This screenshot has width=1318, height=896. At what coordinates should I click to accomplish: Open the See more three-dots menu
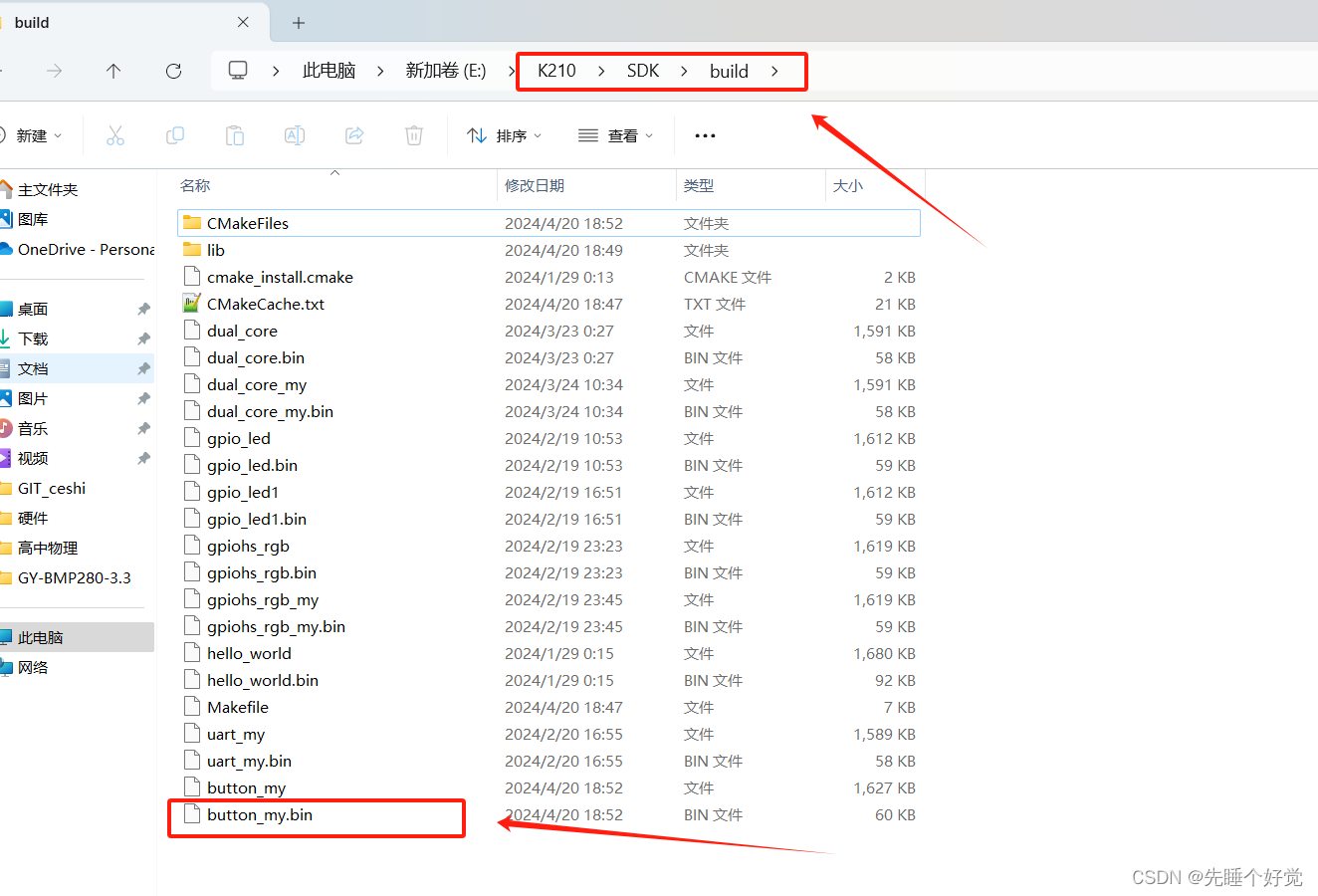(x=705, y=135)
